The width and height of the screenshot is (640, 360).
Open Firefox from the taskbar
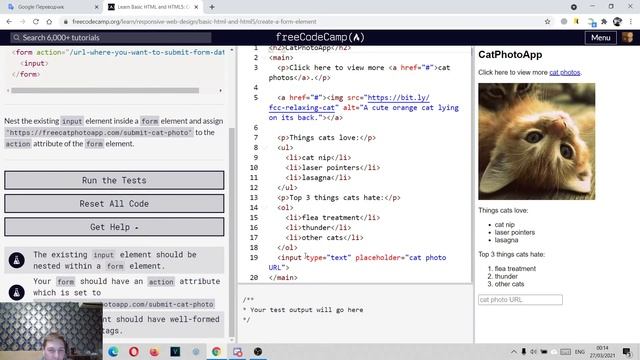154,351
